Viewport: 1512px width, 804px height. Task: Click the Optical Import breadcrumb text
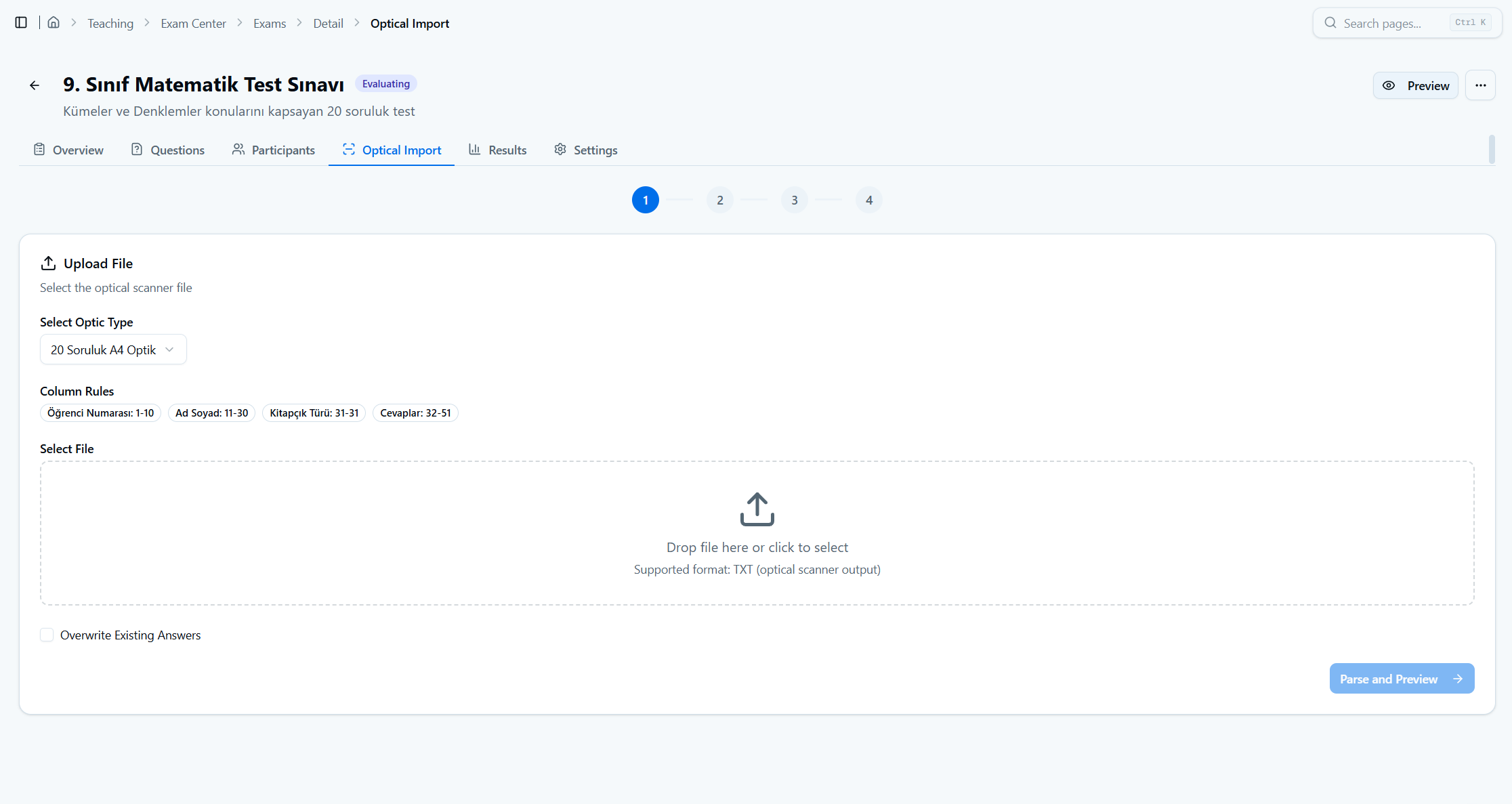tap(410, 24)
